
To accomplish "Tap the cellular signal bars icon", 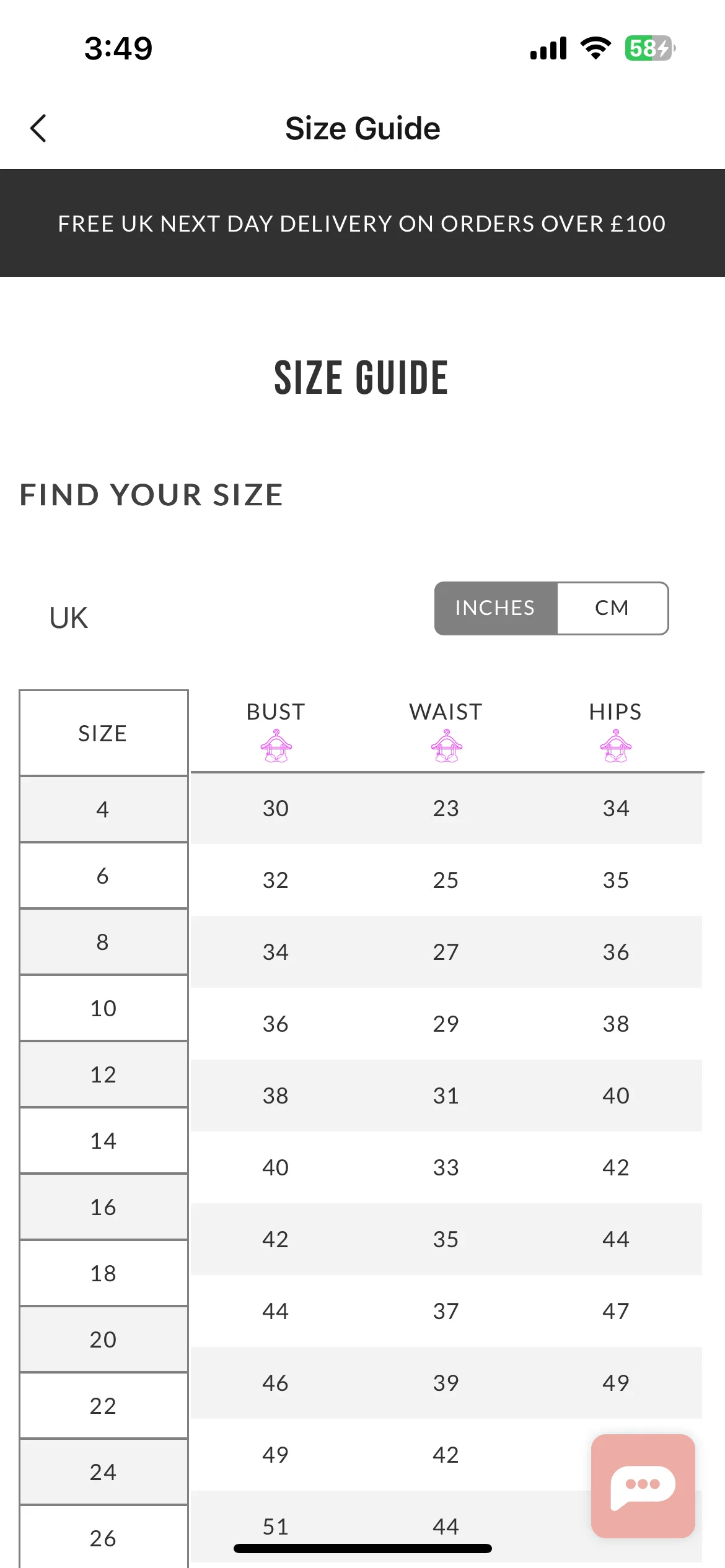I will [548, 48].
